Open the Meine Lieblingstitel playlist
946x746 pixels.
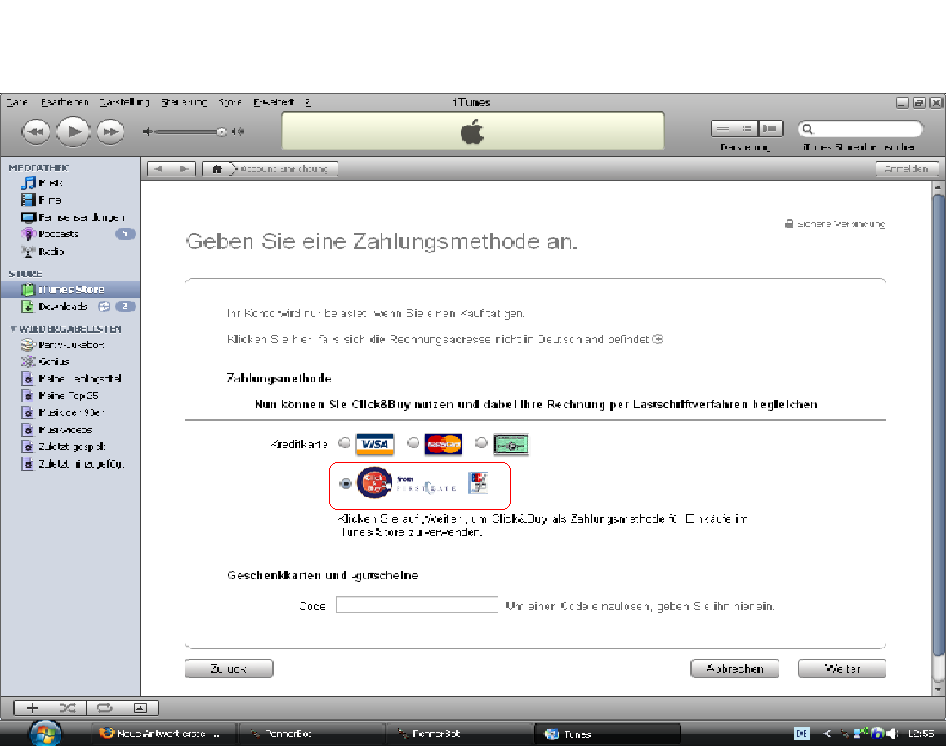click(70, 378)
